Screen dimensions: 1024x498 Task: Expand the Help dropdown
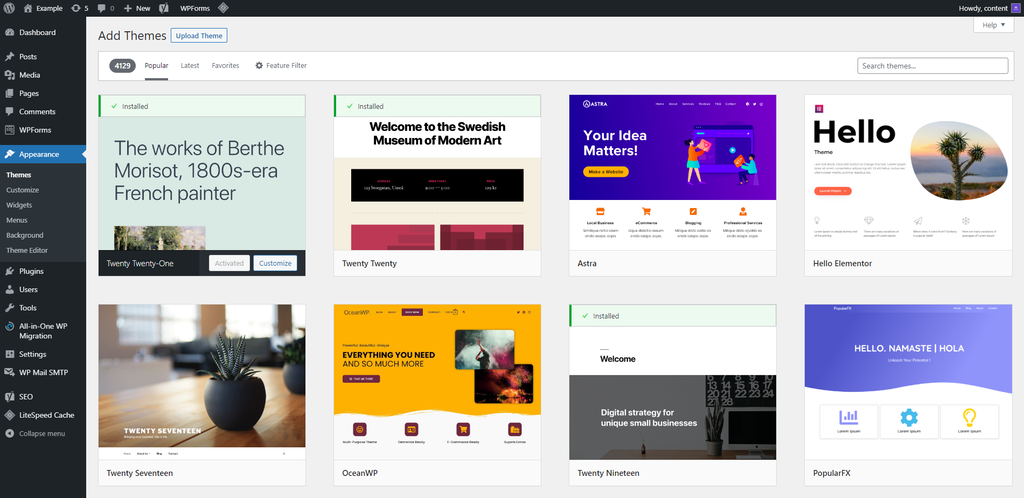pos(993,25)
